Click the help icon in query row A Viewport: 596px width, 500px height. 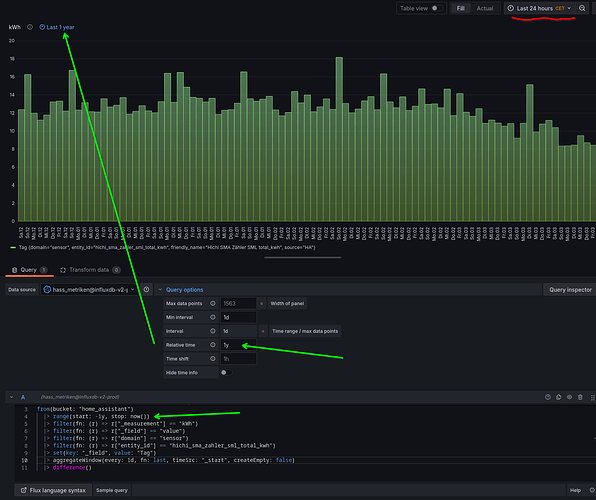tap(548, 397)
